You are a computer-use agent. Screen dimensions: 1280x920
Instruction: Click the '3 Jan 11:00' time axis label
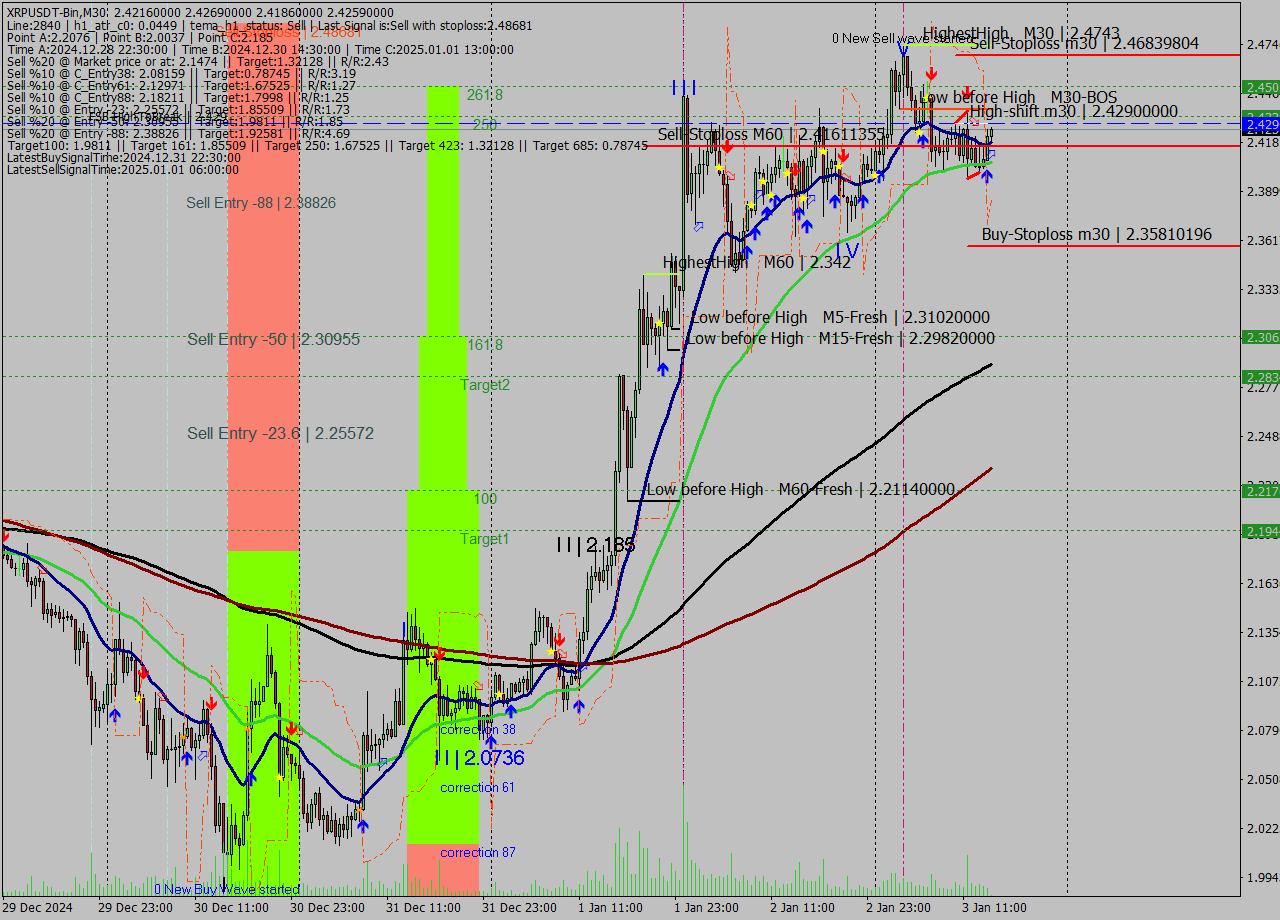[994, 908]
